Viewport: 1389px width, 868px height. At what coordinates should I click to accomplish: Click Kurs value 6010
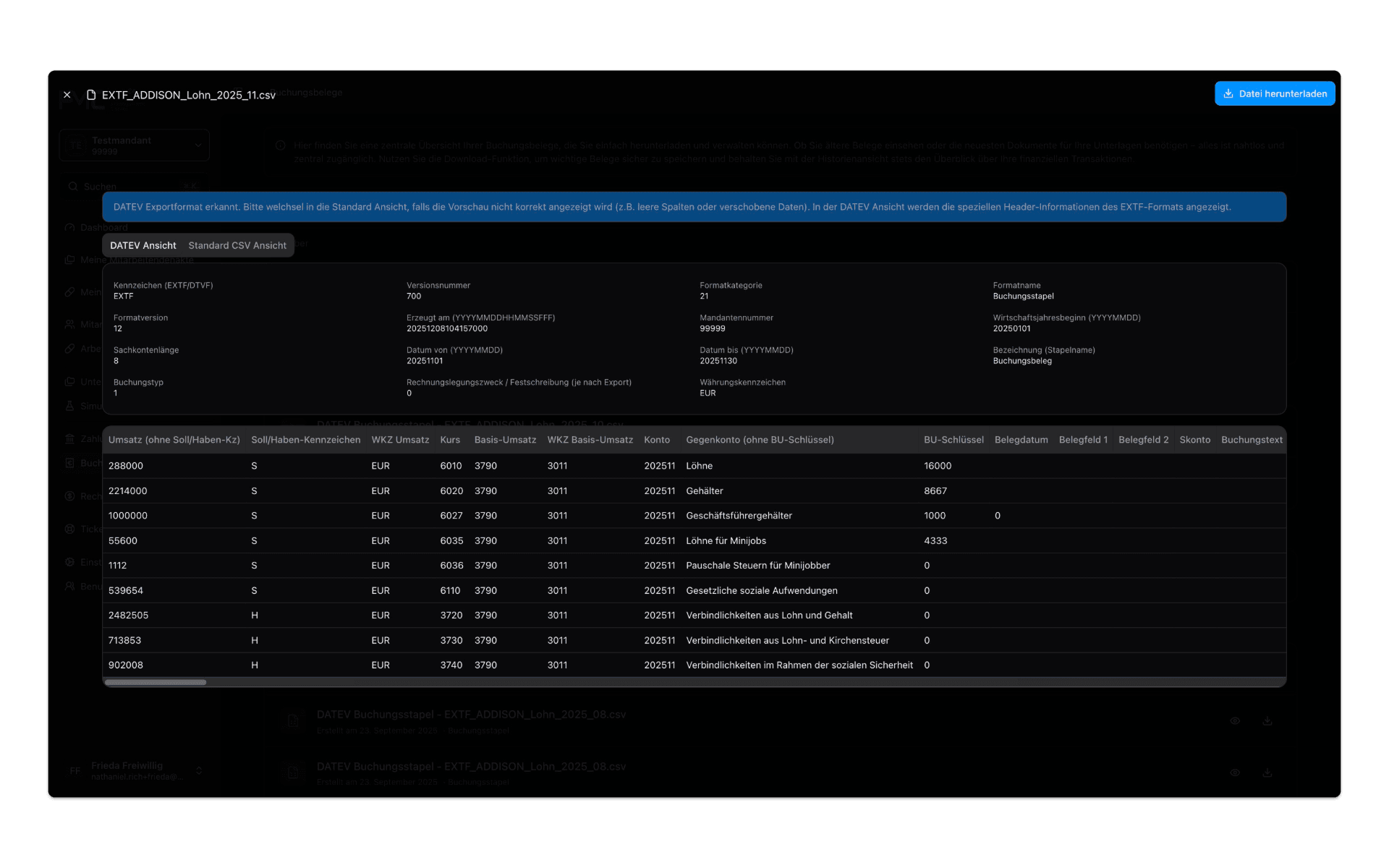[x=451, y=466]
